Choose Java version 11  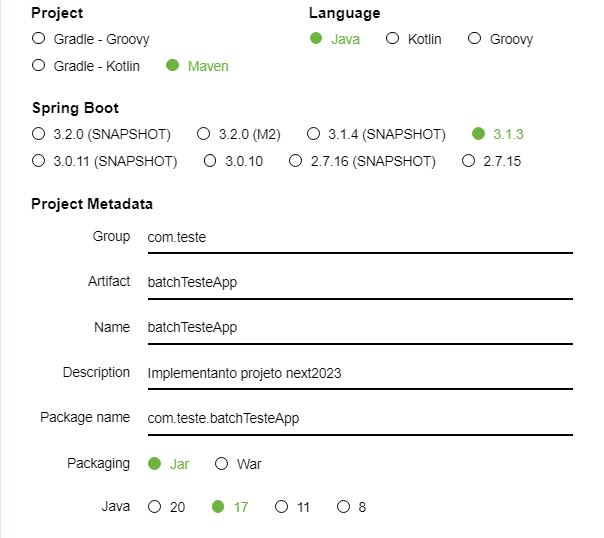coord(282,507)
